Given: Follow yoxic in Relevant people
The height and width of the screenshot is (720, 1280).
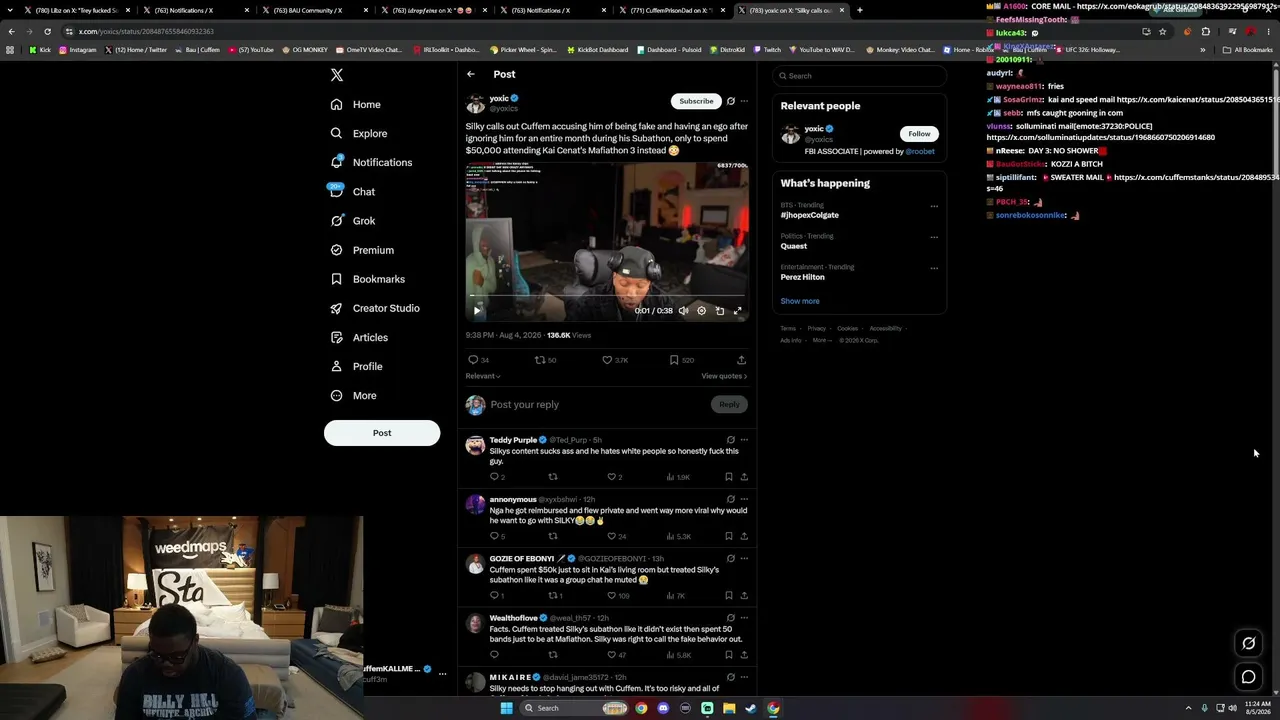Looking at the screenshot, I should click(919, 134).
